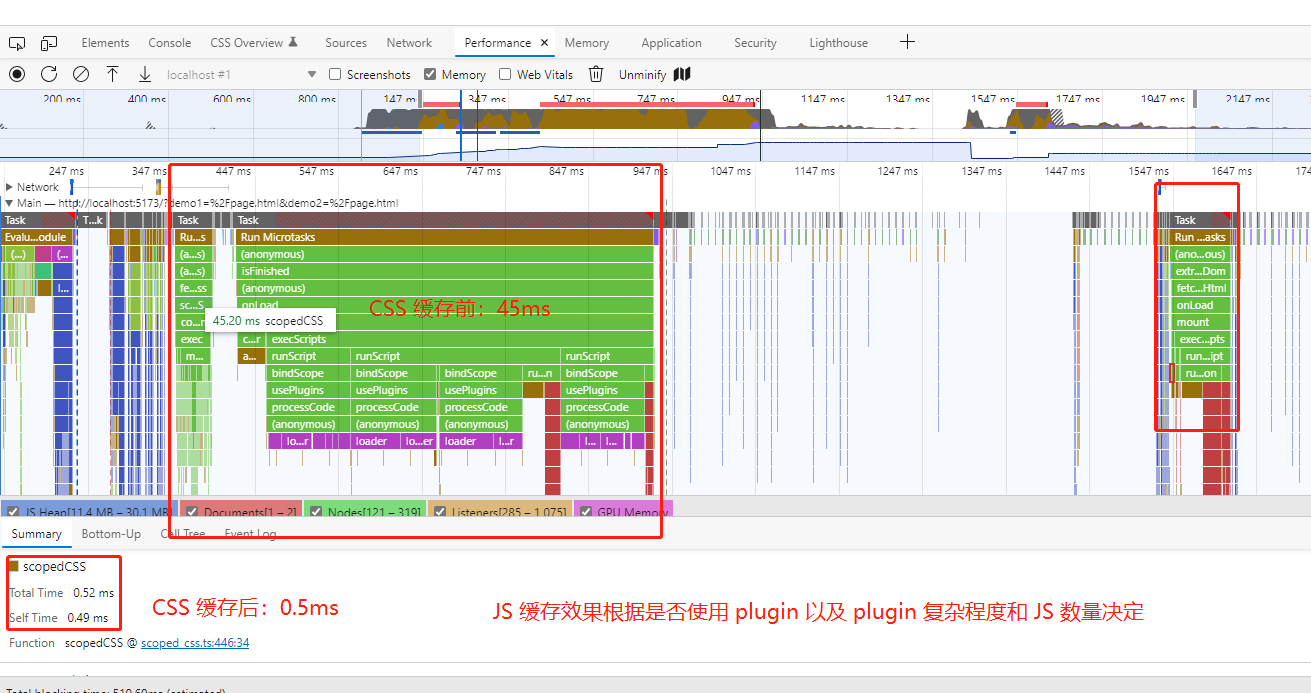The image size is (1311, 693).
Task: Click the reload and profile page icon
Action: click(x=49, y=74)
